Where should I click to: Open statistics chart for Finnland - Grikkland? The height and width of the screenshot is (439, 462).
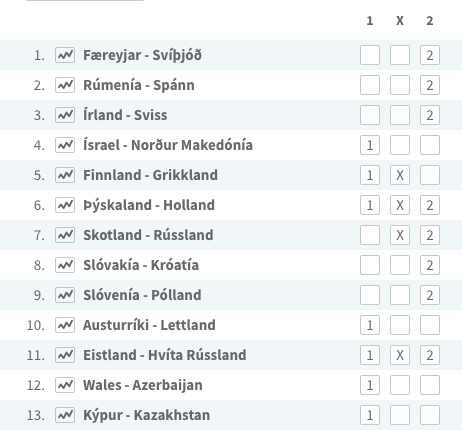coord(65,175)
